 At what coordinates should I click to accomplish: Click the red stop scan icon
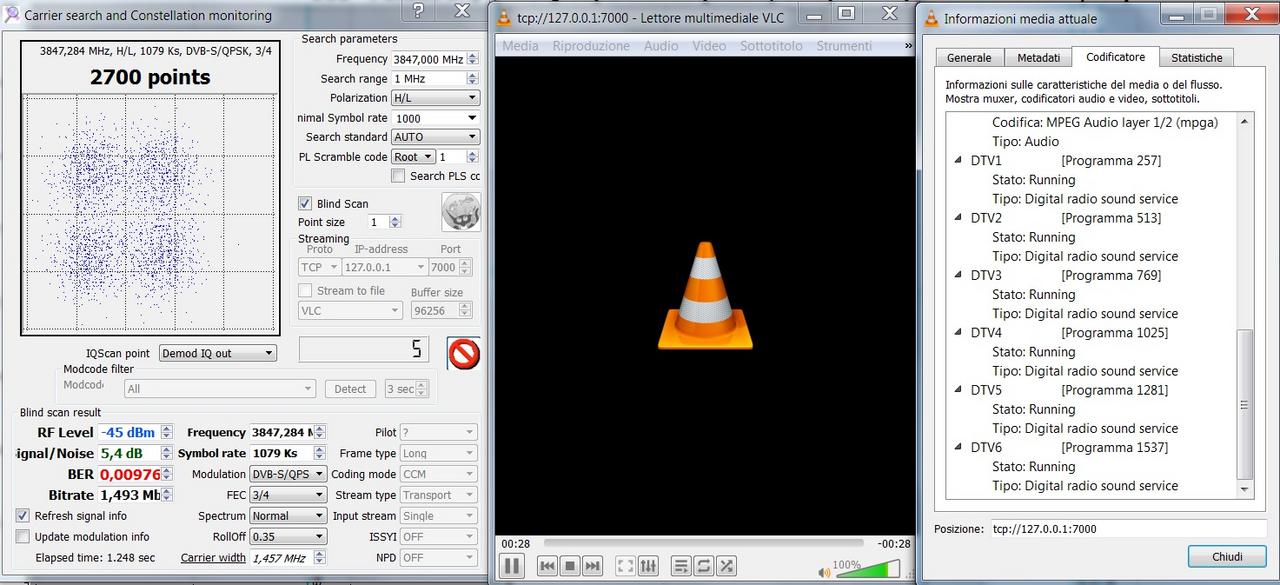click(x=464, y=353)
